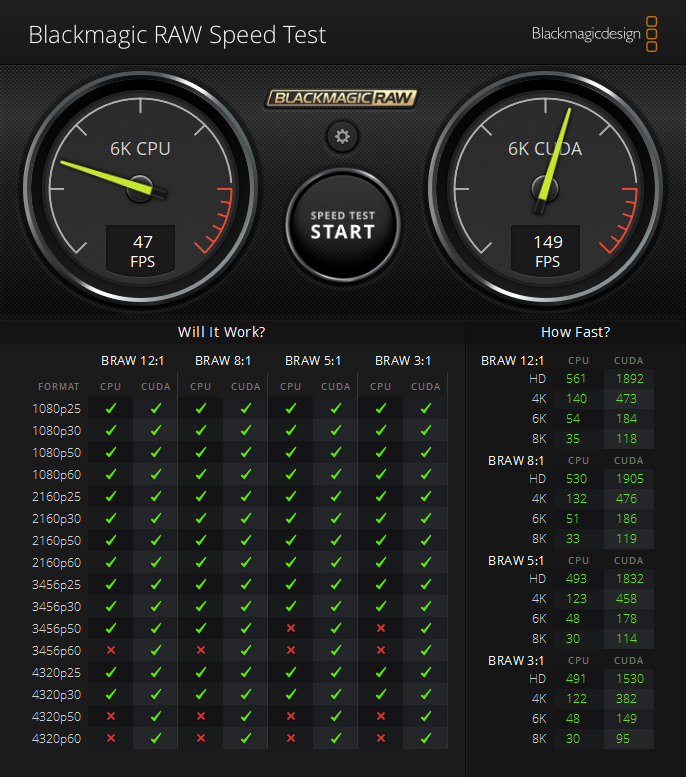Click the BRAW 12:1 8K CUDA value 118
Image resolution: width=686 pixels, height=777 pixels.
point(626,439)
